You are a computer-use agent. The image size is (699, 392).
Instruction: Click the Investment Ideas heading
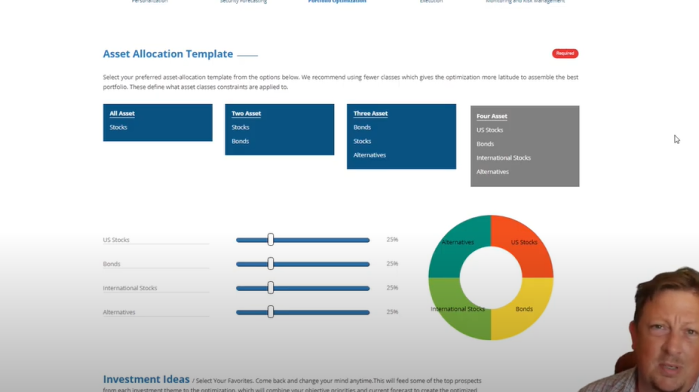coord(146,379)
